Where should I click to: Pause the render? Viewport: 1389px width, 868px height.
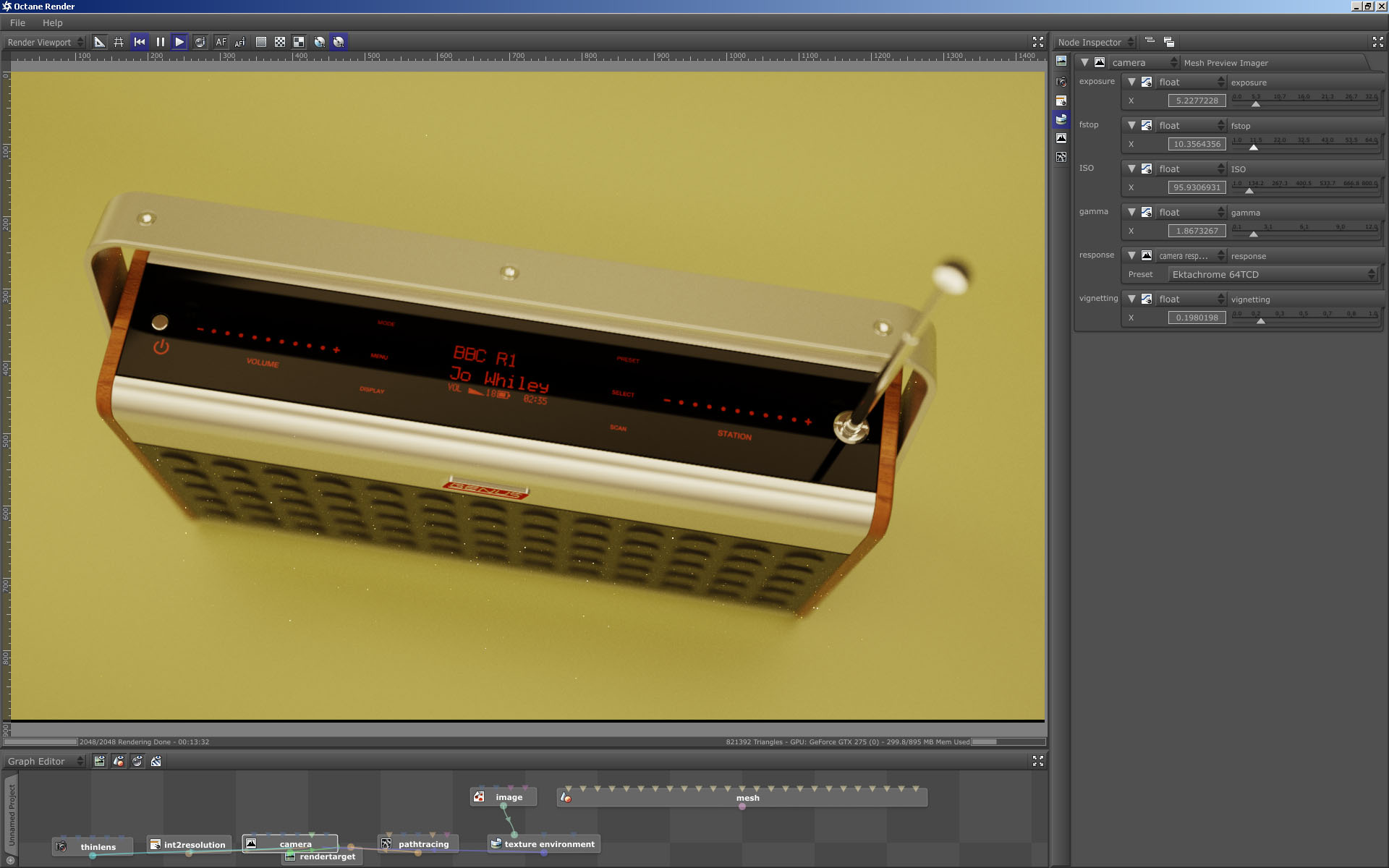(160, 42)
